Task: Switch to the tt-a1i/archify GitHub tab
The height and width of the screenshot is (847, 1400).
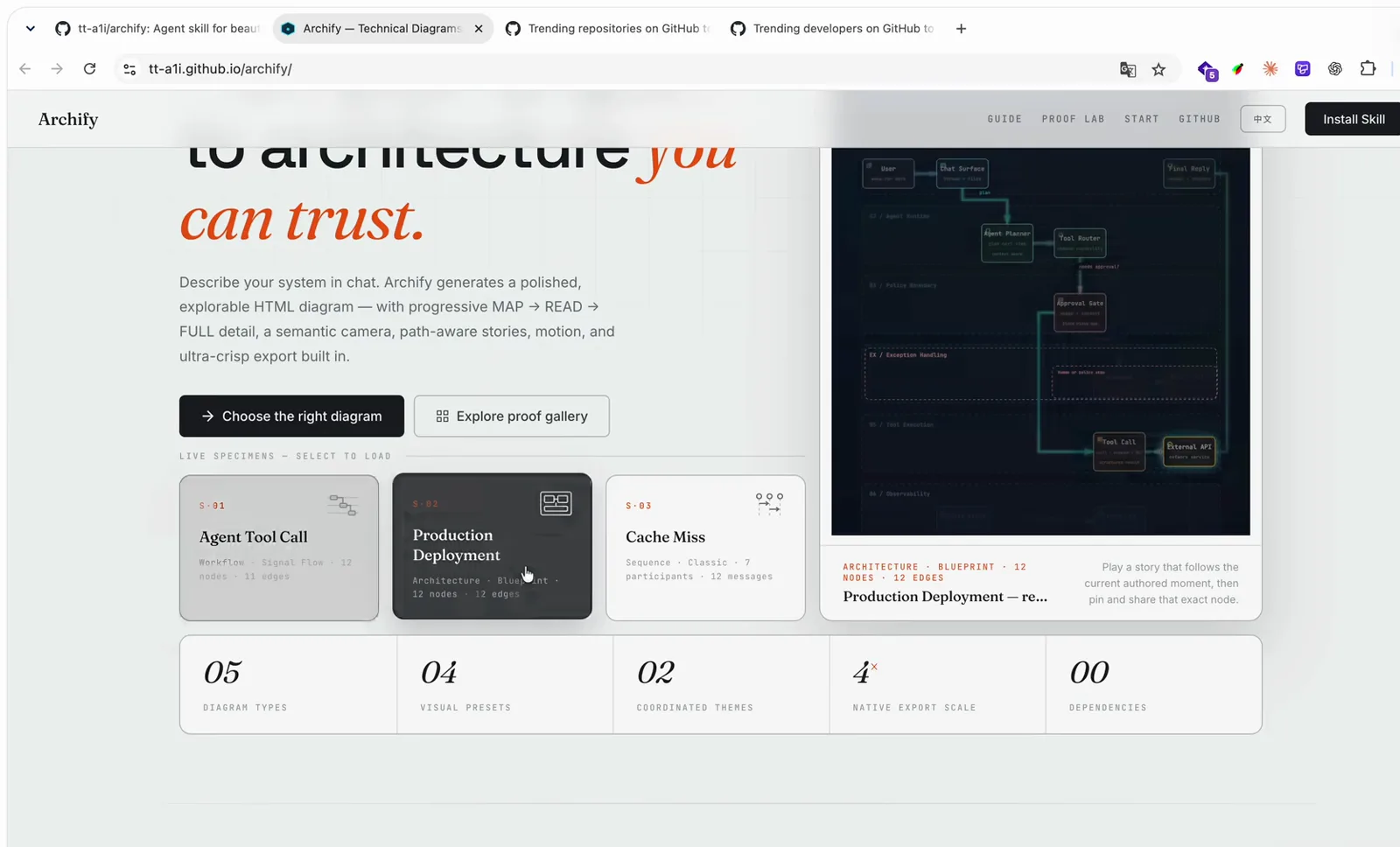Action: point(157,29)
